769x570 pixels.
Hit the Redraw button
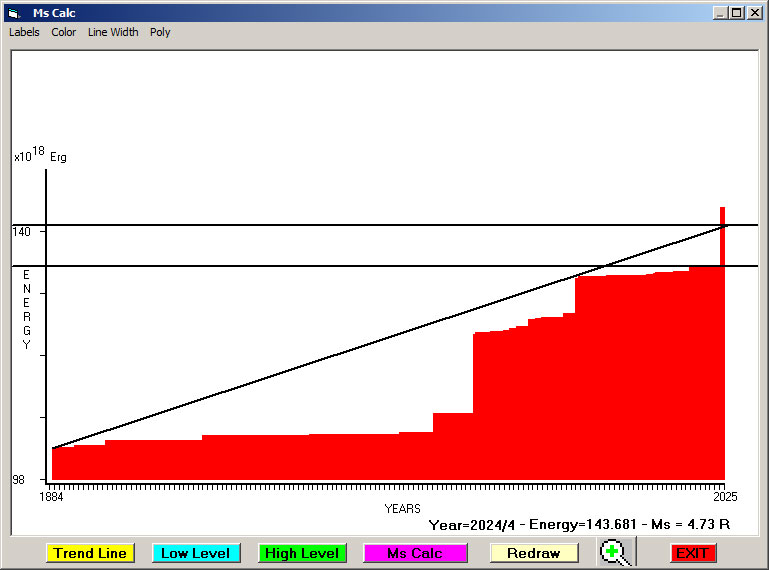[533, 553]
